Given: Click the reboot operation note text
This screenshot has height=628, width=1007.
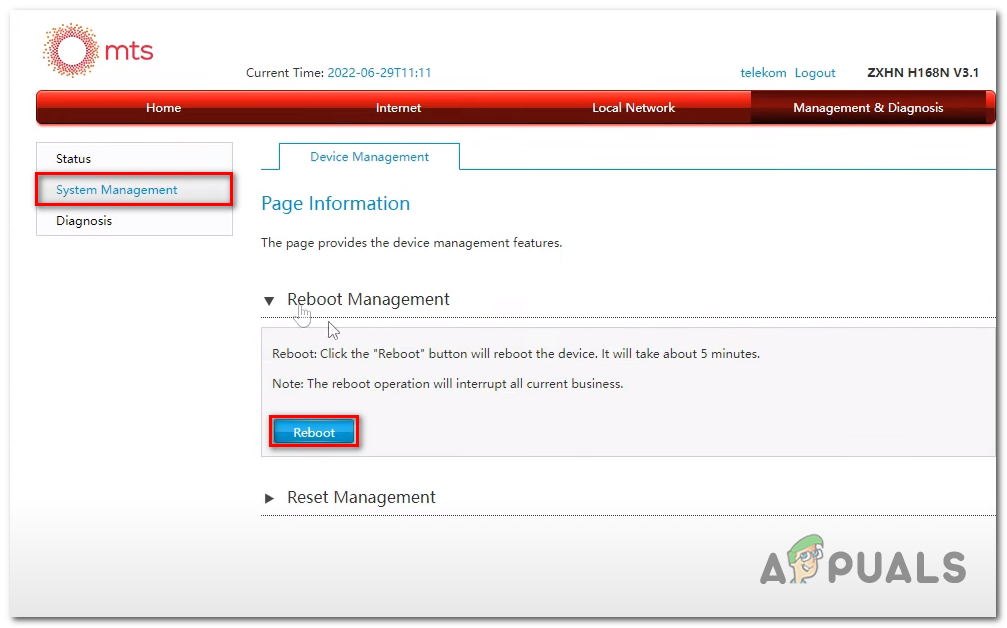Looking at the screenshot, I should [448, 383].
